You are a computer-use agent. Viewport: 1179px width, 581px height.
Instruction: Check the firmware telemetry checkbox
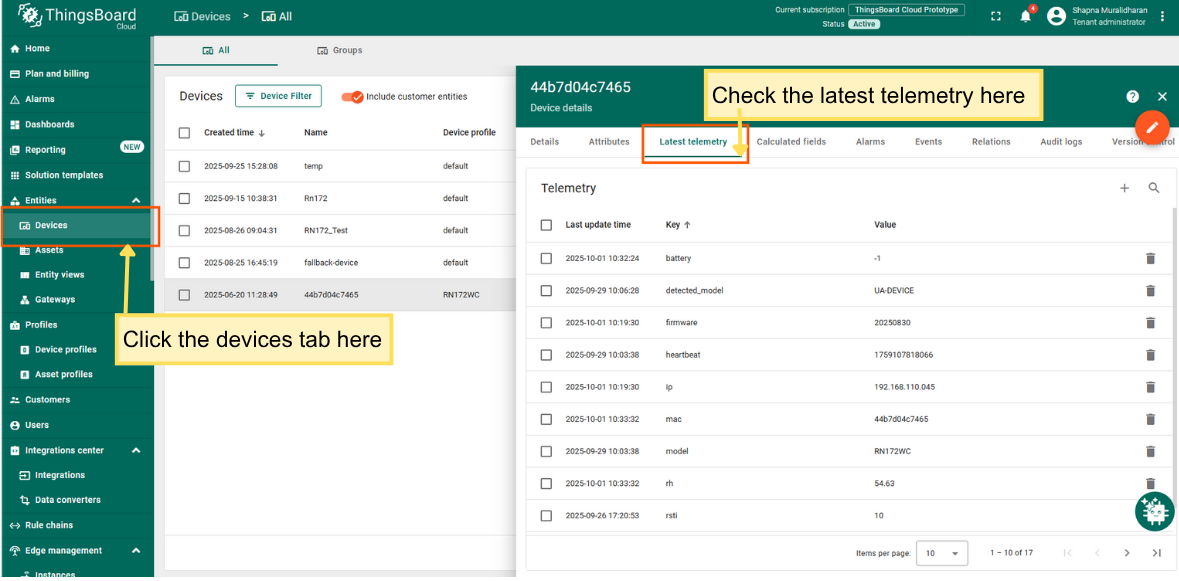(546, 323)
